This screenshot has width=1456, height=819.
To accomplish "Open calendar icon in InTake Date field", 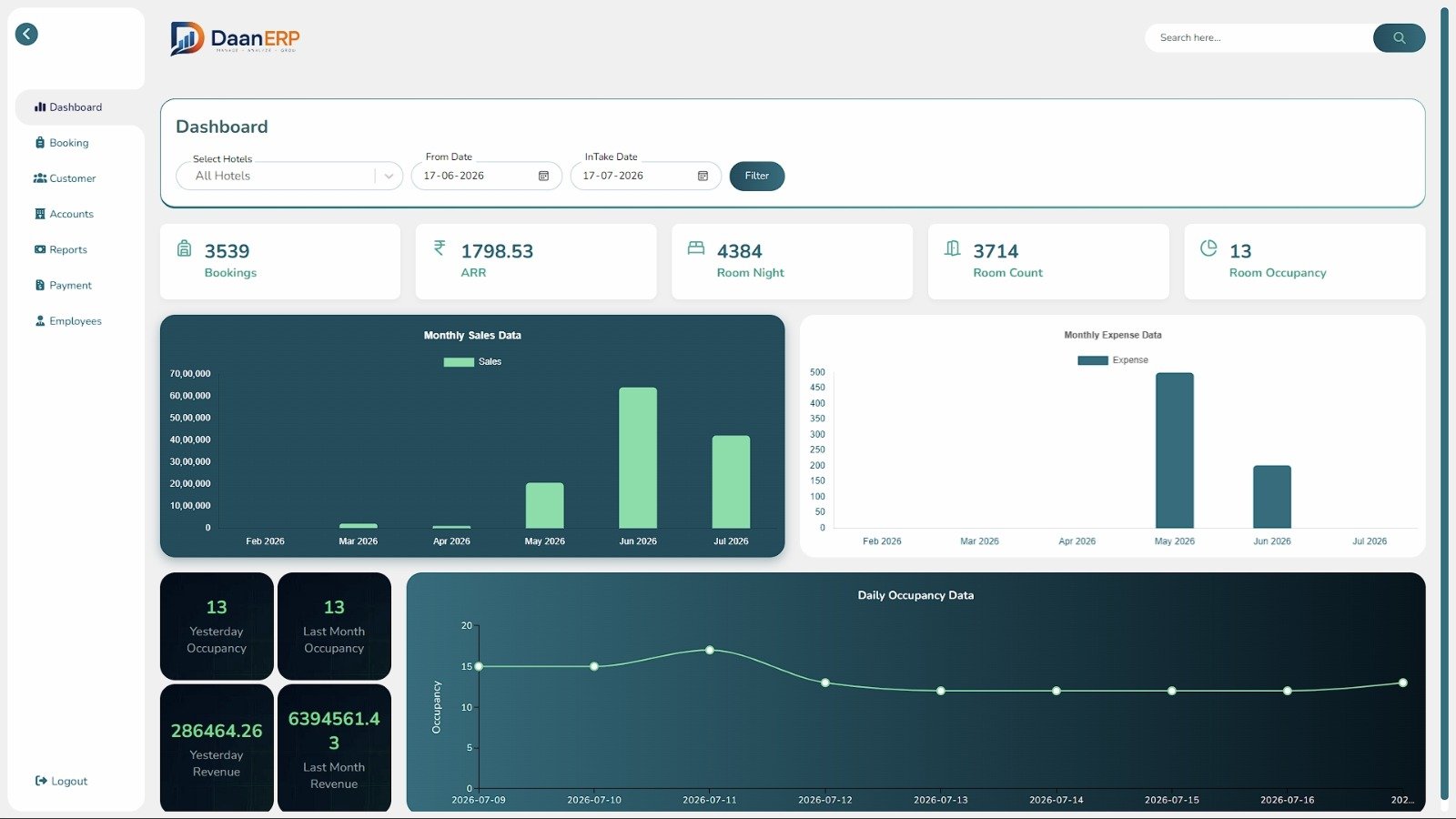I will coord(703,176).
